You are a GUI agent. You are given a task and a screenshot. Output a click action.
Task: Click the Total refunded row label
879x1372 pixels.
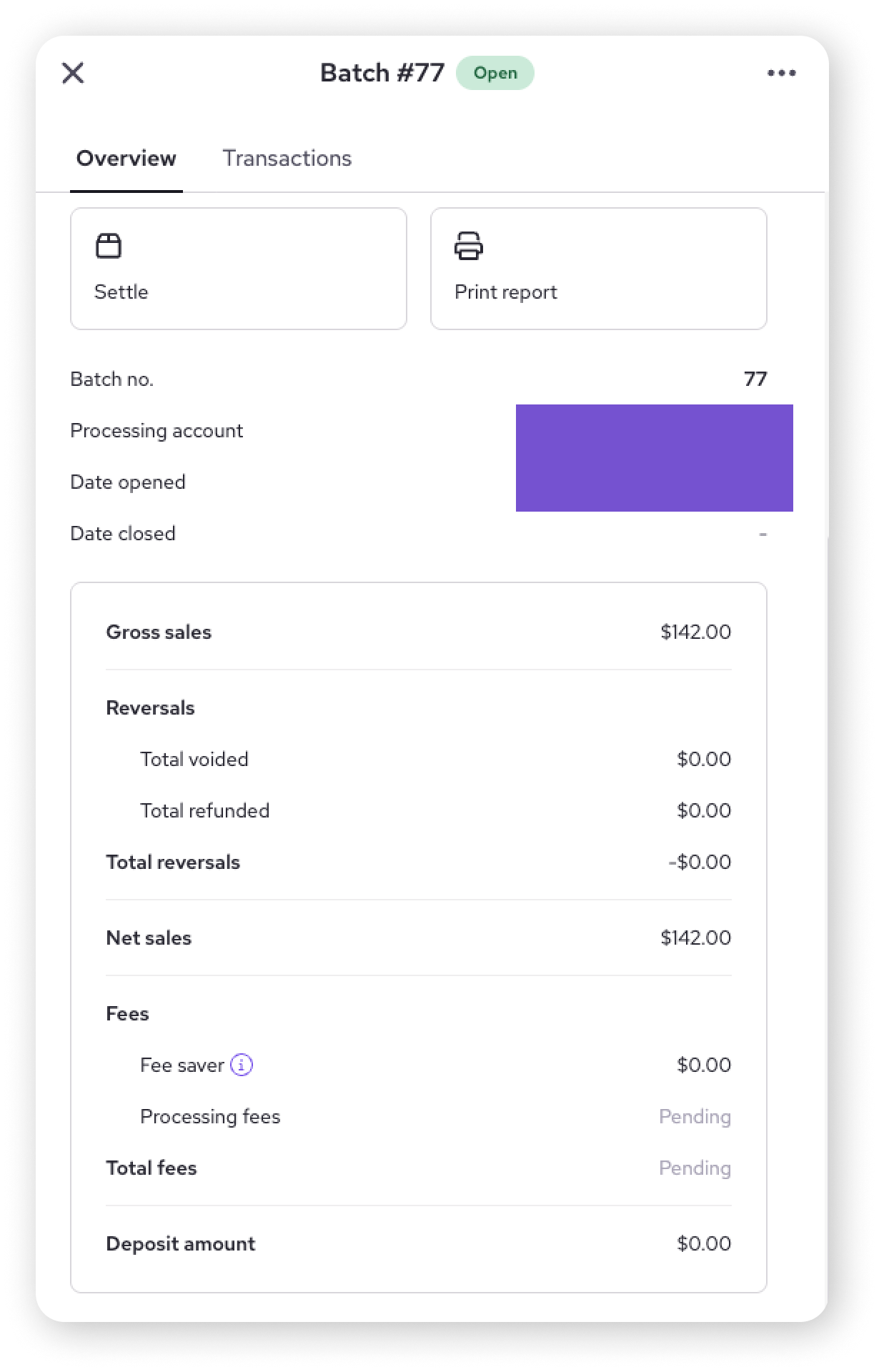point(205,810)
